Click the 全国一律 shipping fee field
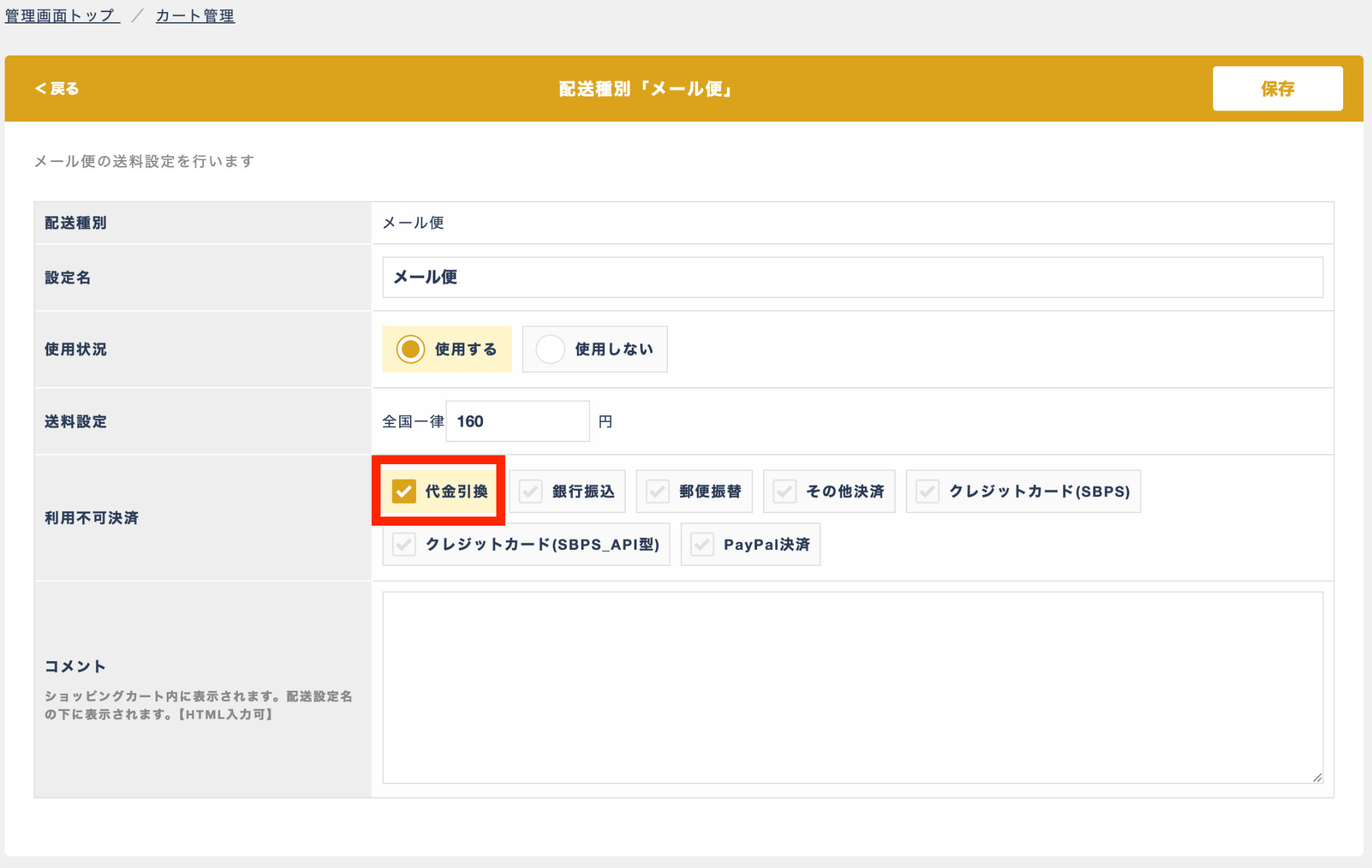Image resolution: width=1372 pixels, height=868 pixels. pos(517,421)
